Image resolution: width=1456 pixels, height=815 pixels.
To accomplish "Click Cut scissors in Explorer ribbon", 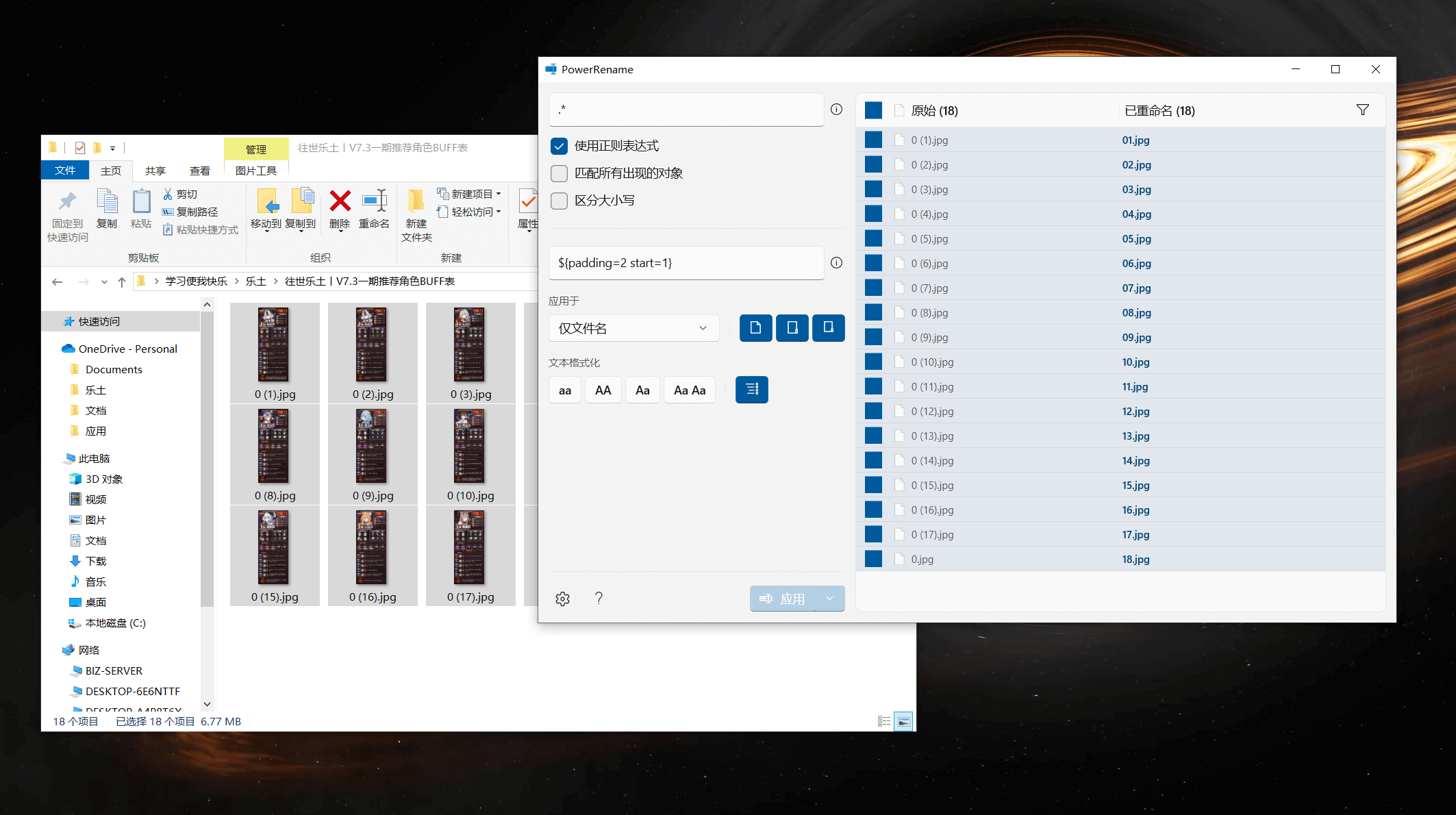I will [180, 195].
